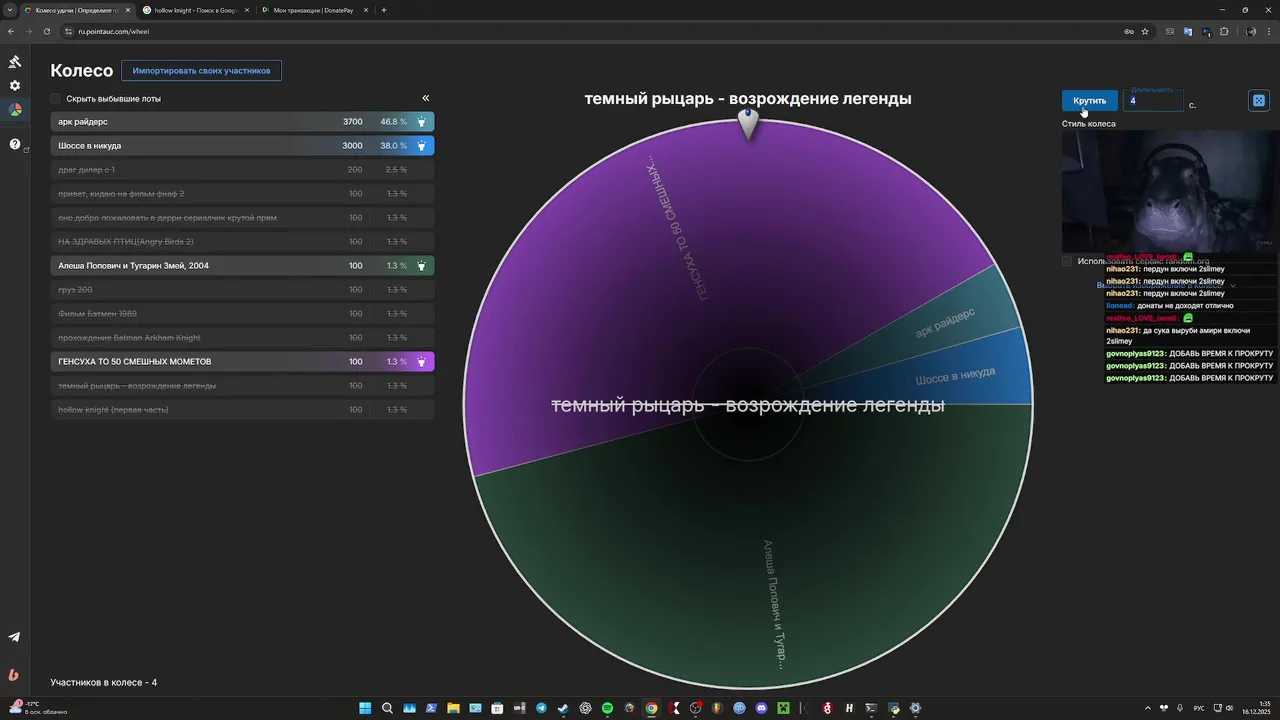Select the груз 200 row
Screen dimensions: 1280x720
pos(243,290)
